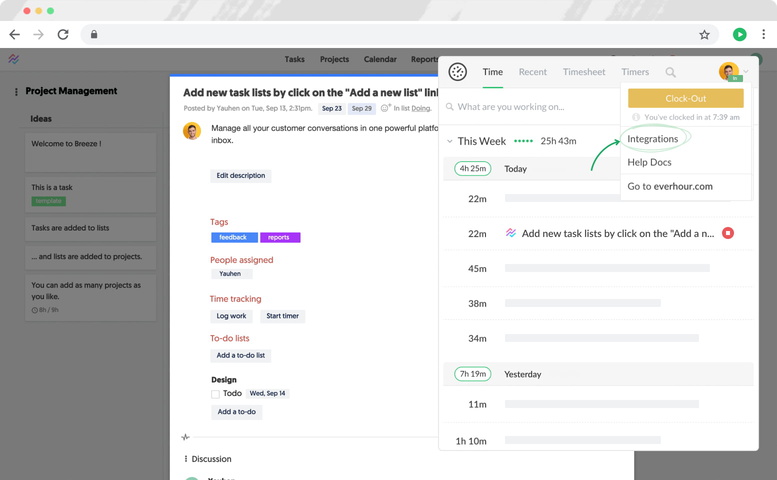Open site info via lock icon
Image resolution: width=777 pixels, height=480 pixels.
click(x=94, y=34)
